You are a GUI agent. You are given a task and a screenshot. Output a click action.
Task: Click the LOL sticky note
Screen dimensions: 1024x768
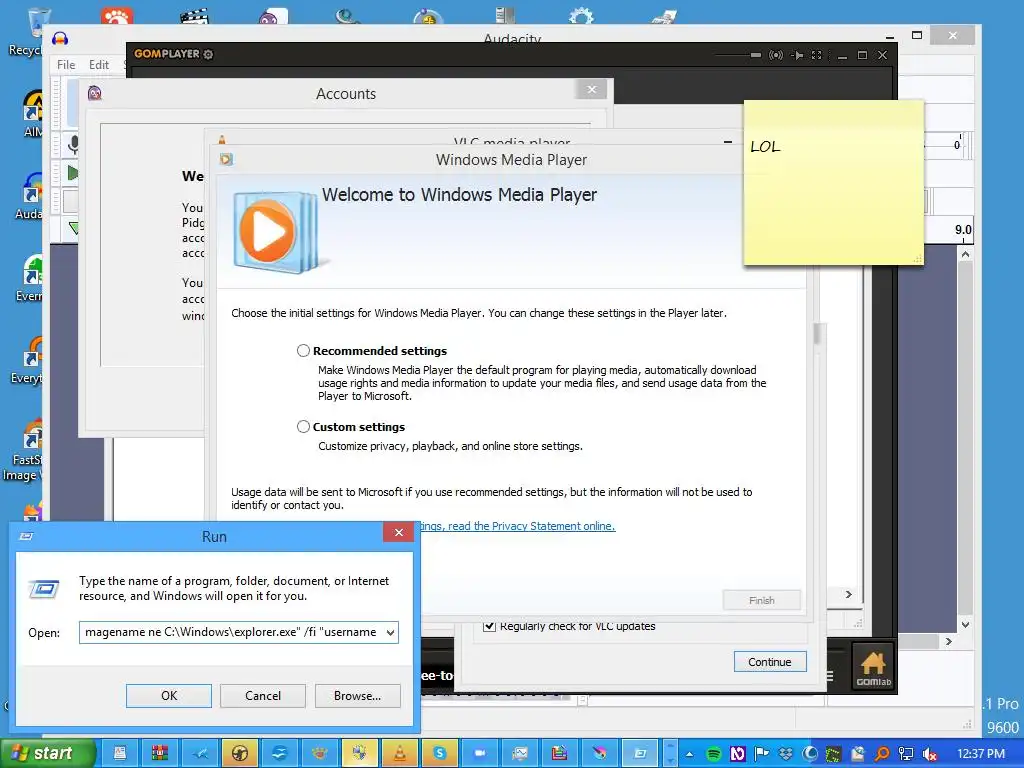(833, 183)
